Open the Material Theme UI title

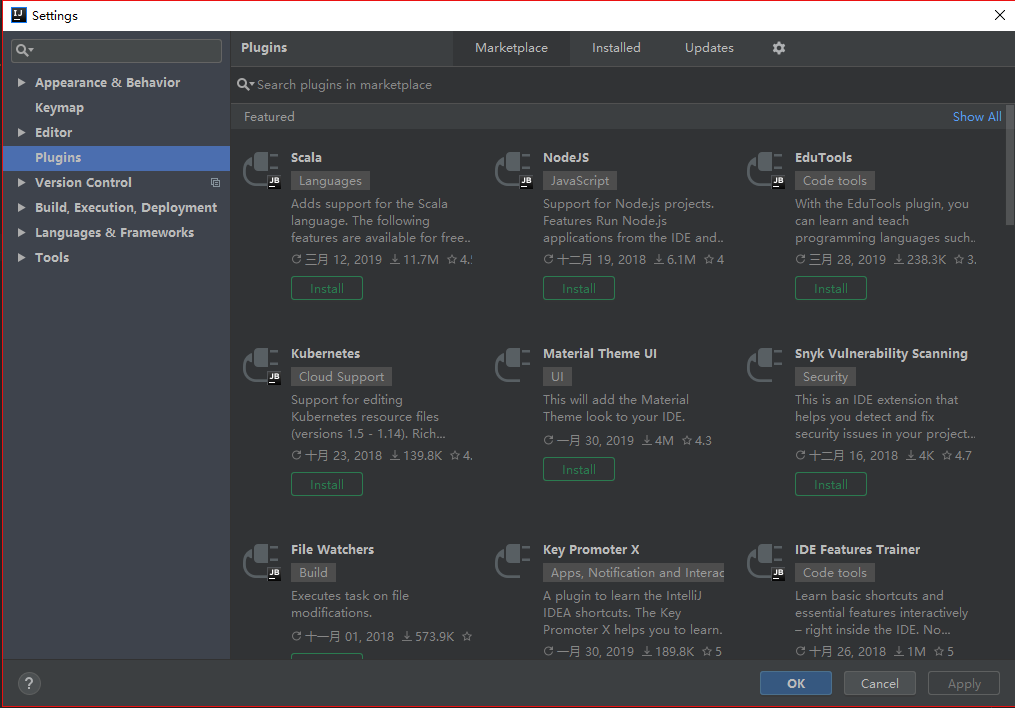[x=599, y=353]
